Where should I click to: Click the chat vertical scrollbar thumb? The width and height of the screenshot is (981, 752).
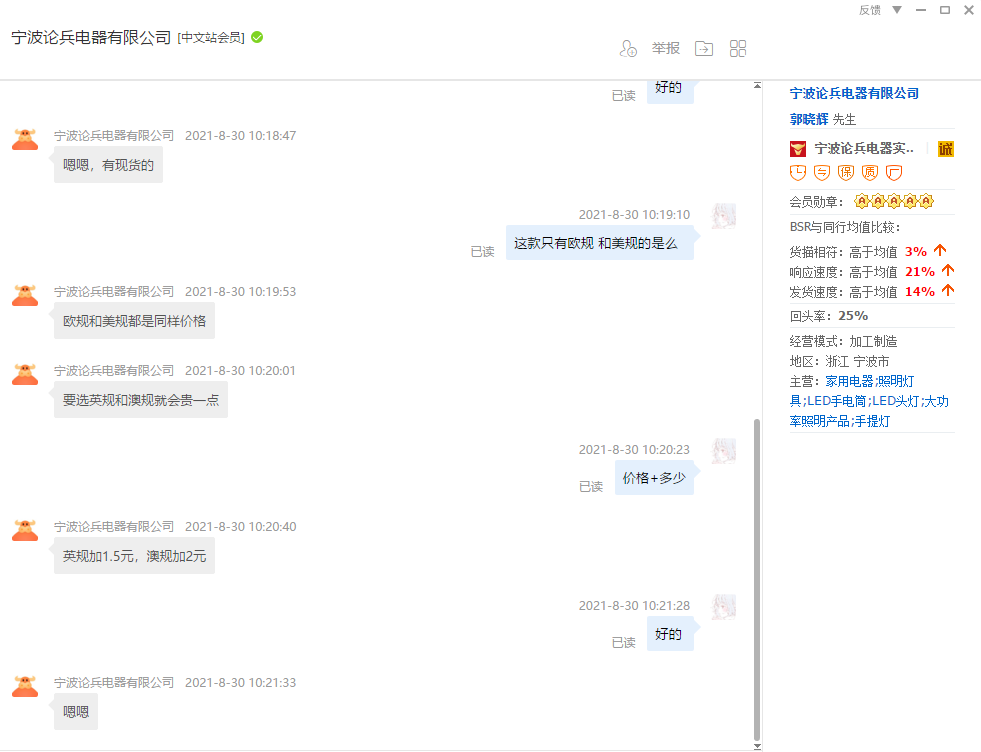[757, 580]
